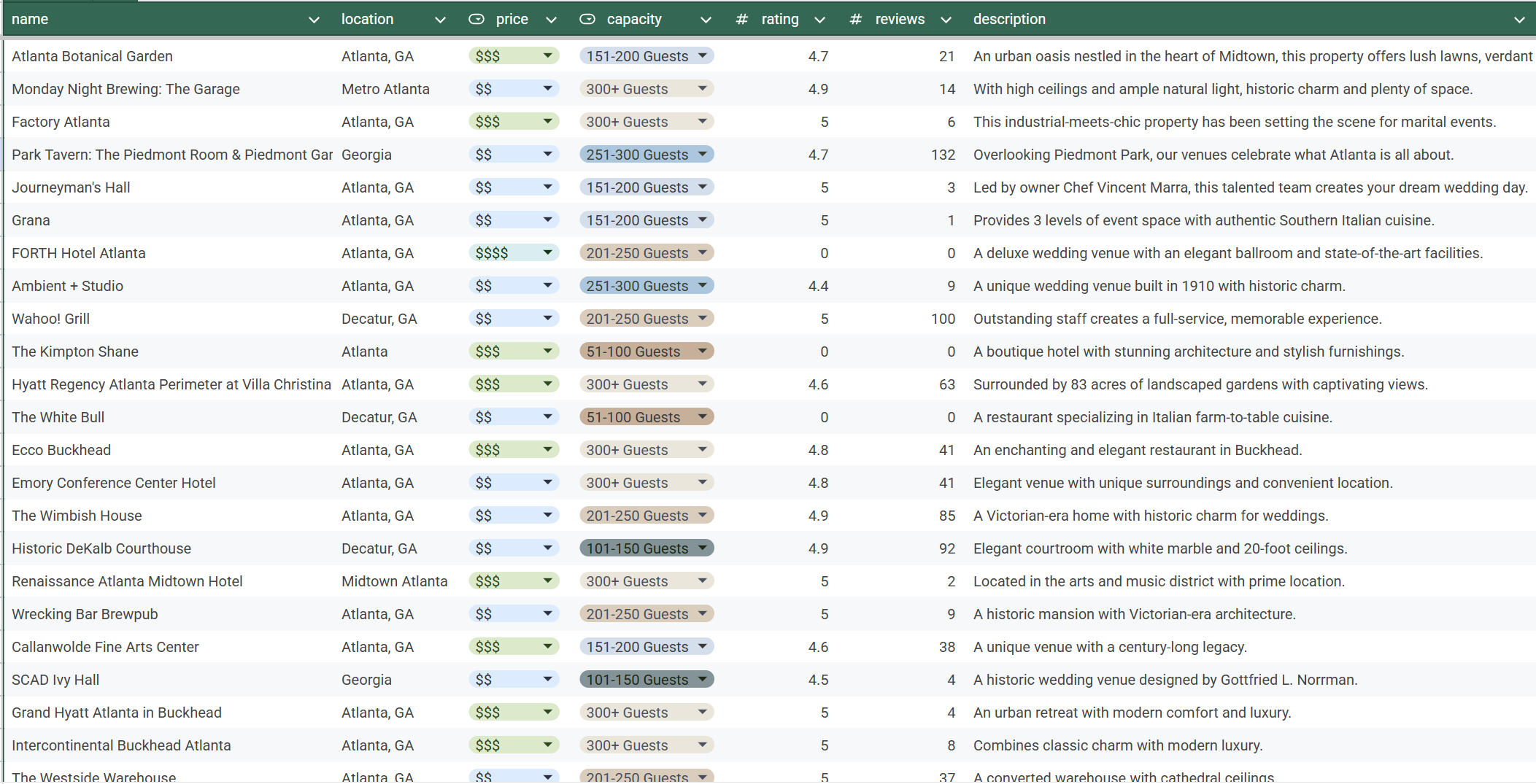Open price chip for Journeyman's Hall
This screenshot has width=1536, height=784.
coord(514,187)
